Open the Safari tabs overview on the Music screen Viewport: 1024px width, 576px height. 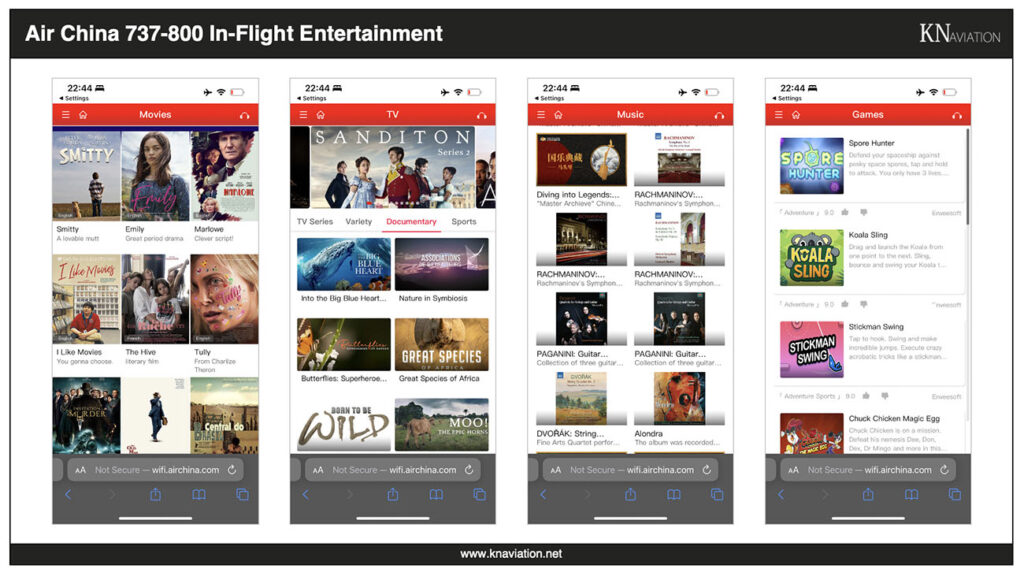coord(717,495)
